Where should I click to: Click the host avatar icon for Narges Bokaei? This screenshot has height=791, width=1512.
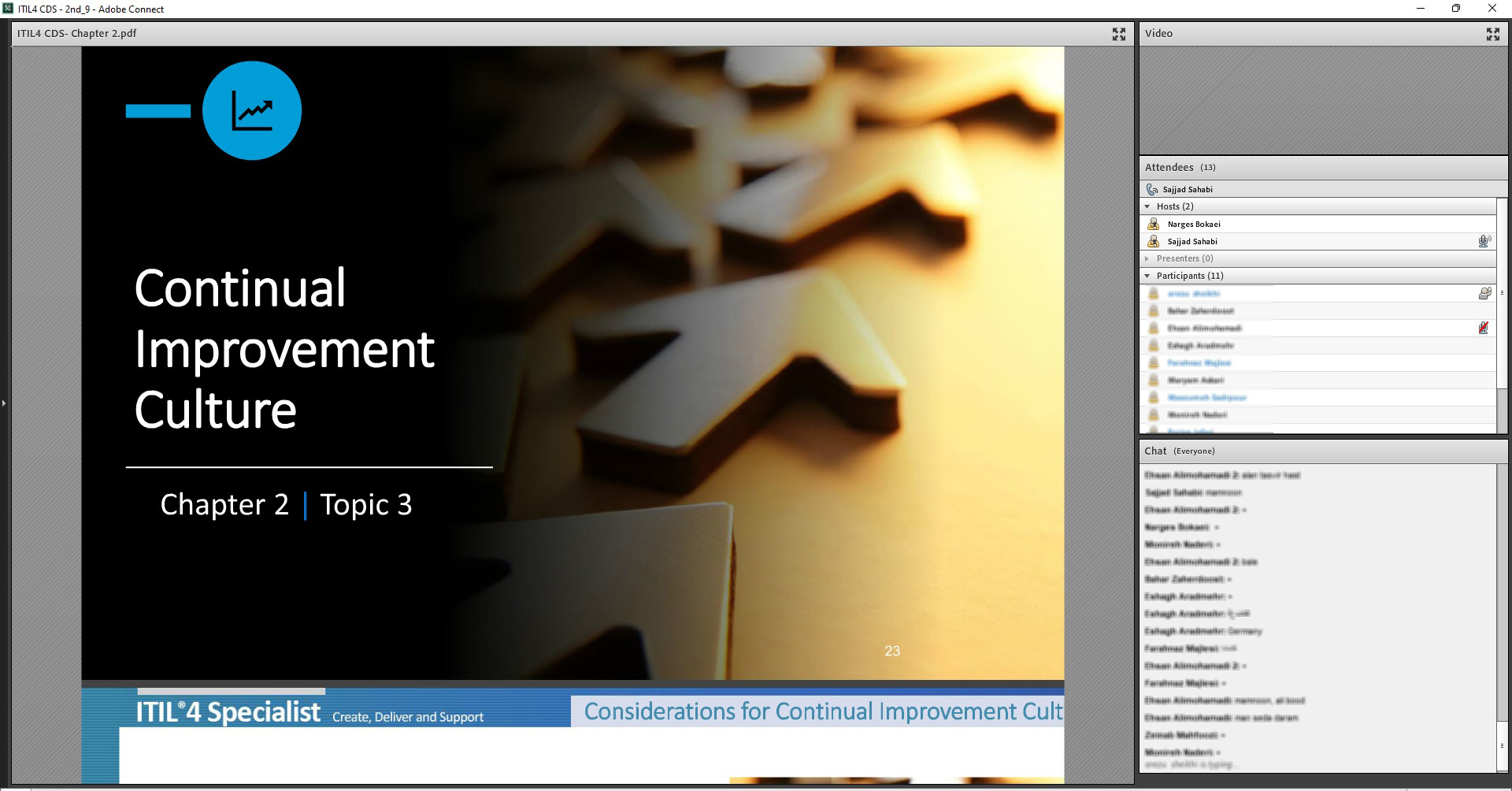point(1154,225)
